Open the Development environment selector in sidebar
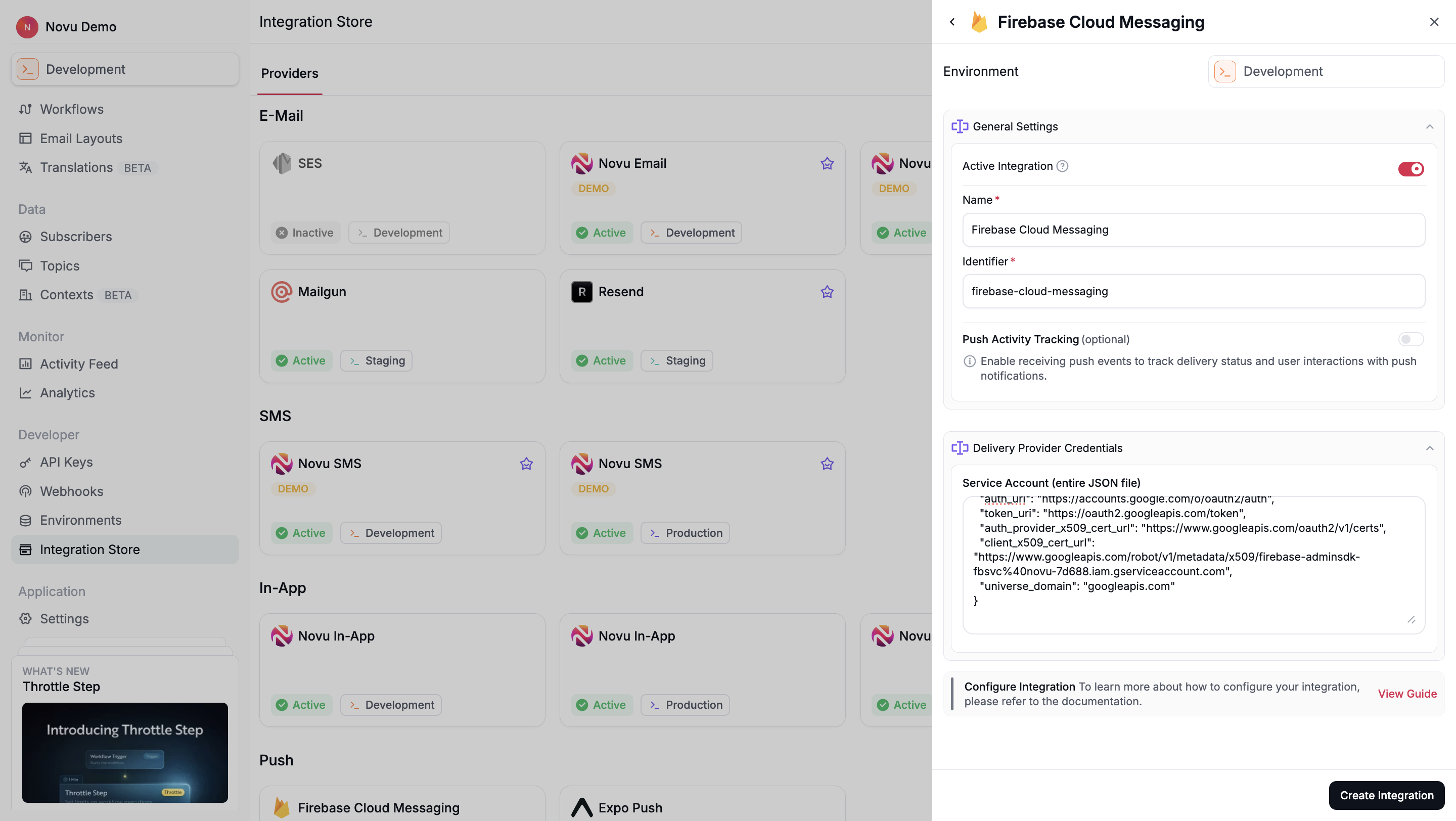 click(x=125, y=69)
